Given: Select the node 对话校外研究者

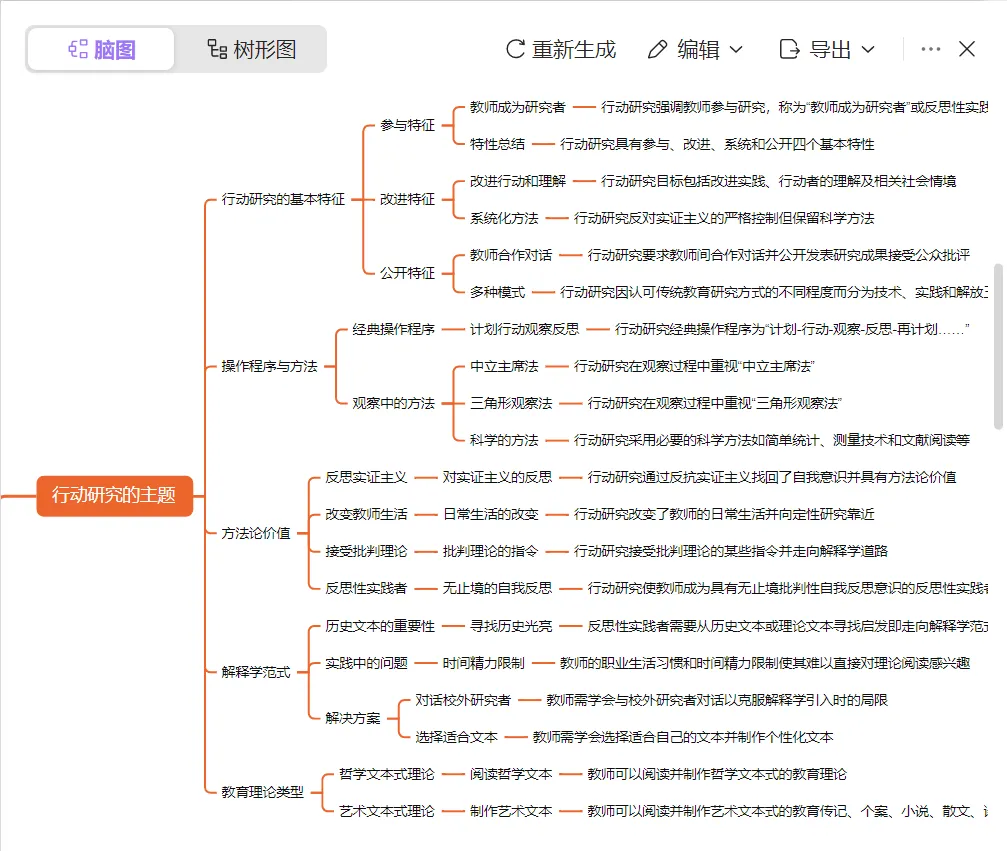Looking at the screenshot, I should pyautogui.click(x=462, y=700).
